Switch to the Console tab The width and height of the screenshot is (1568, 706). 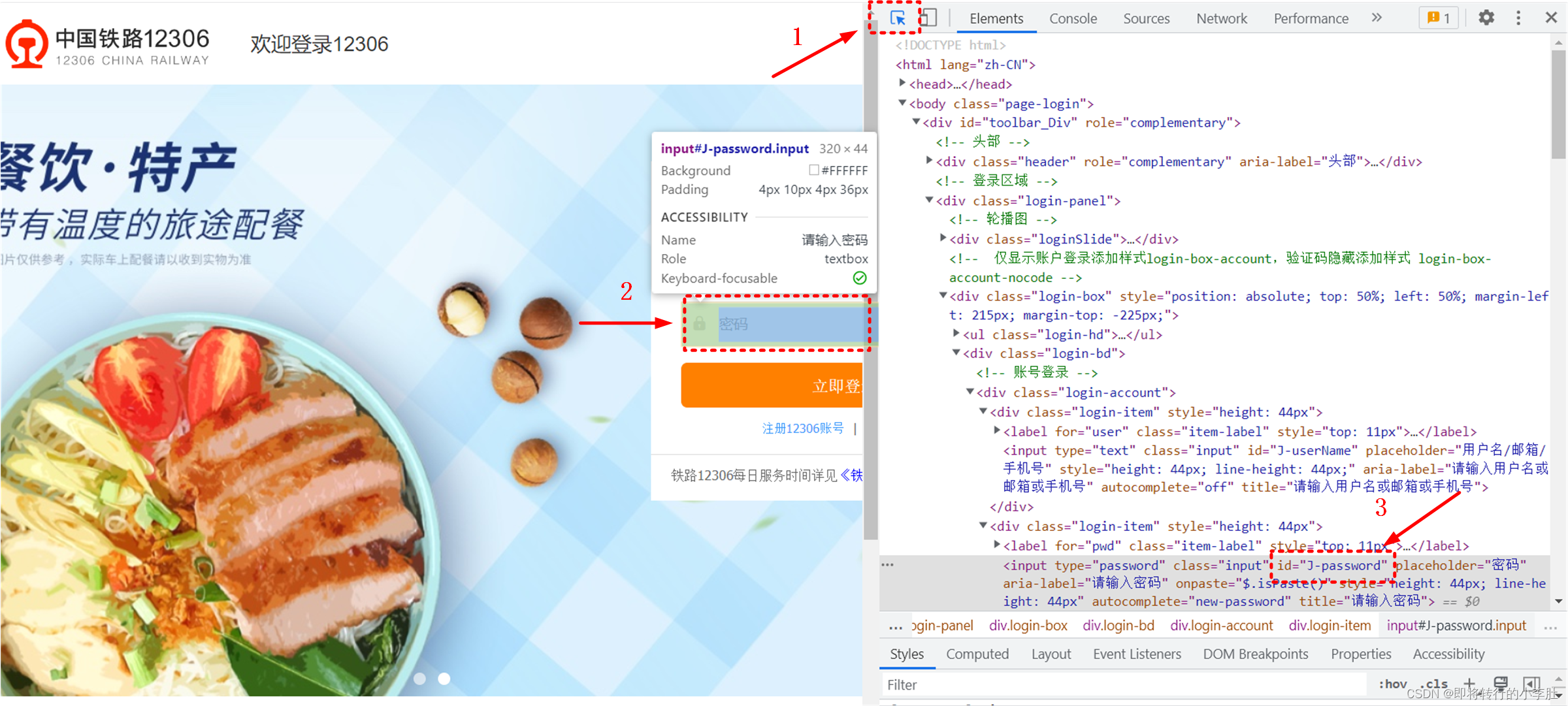point(1073,18)
